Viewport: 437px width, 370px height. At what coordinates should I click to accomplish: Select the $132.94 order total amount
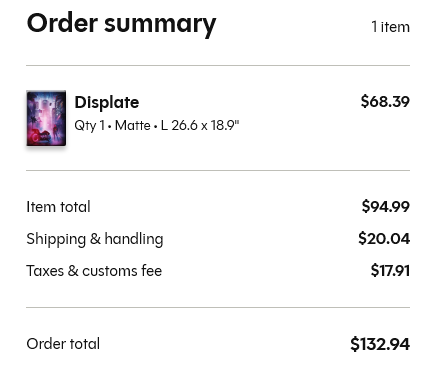pyautogui.click(x=380, y=344)
